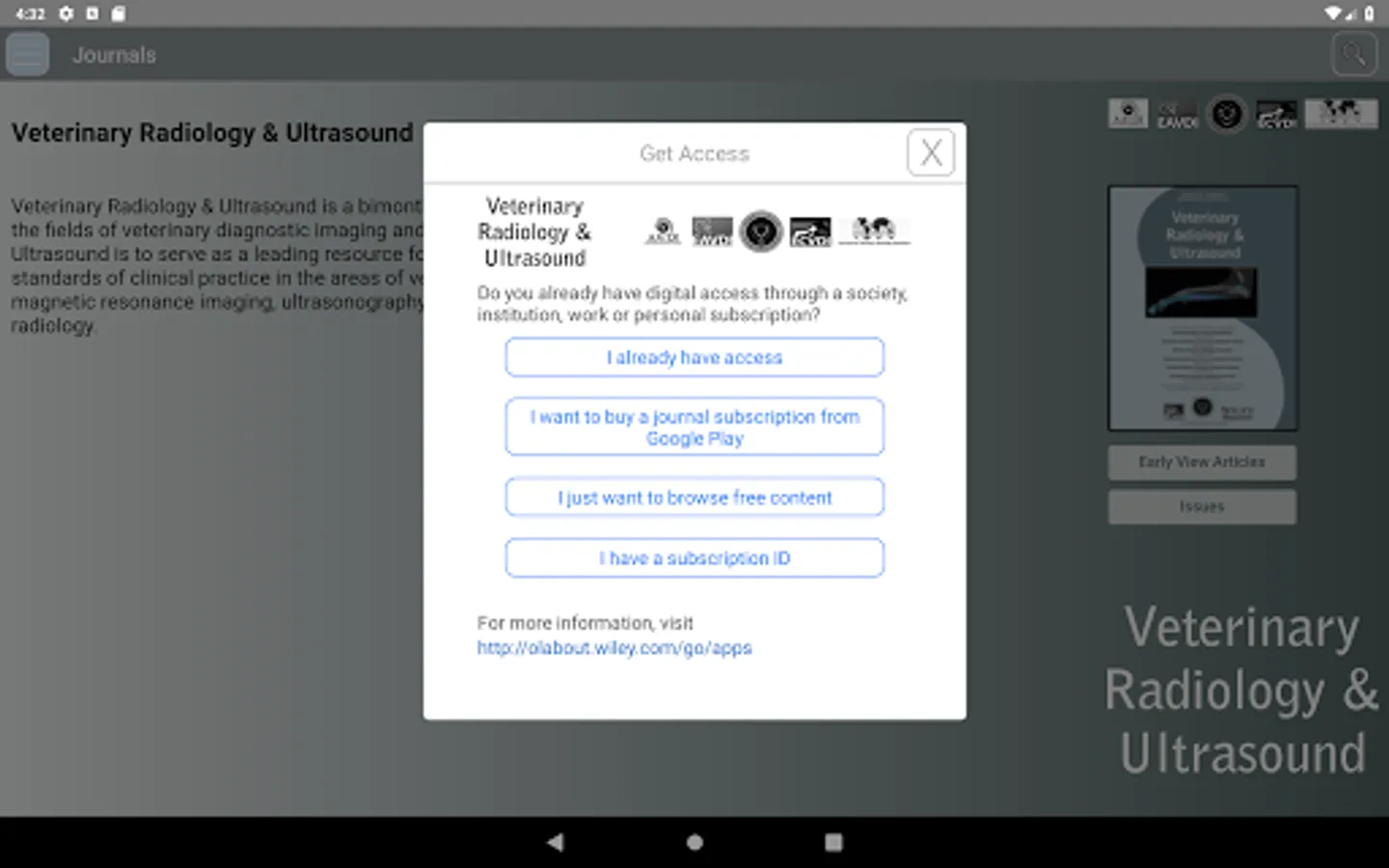
Task: Open Early View Articles on the journal page
Action: pos(1202,462)
